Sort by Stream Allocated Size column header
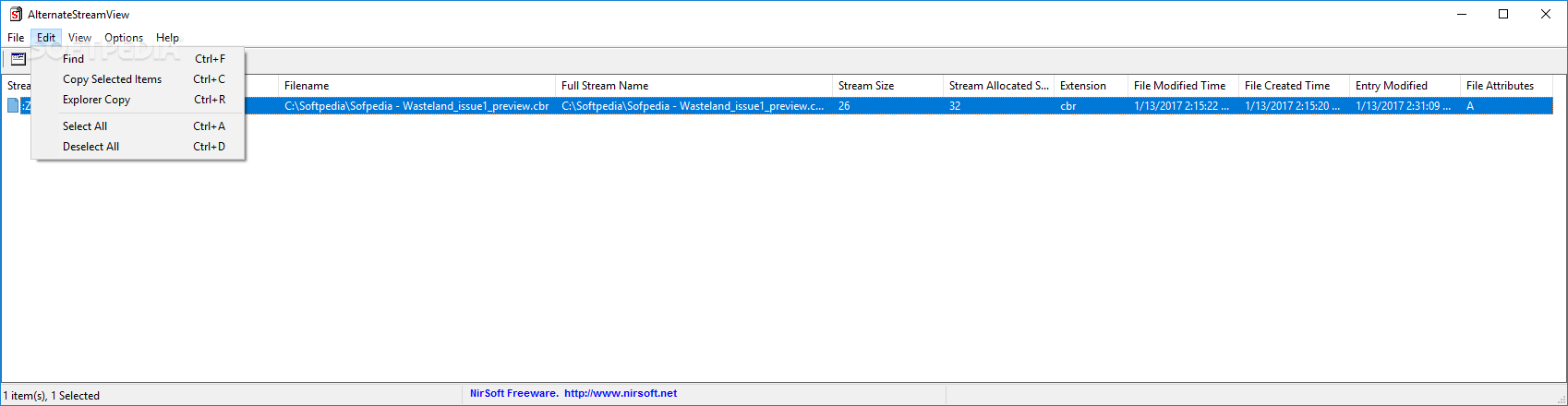Image resolution: width=1568 pixels, height=406 pixels. (x=998, y=86)
